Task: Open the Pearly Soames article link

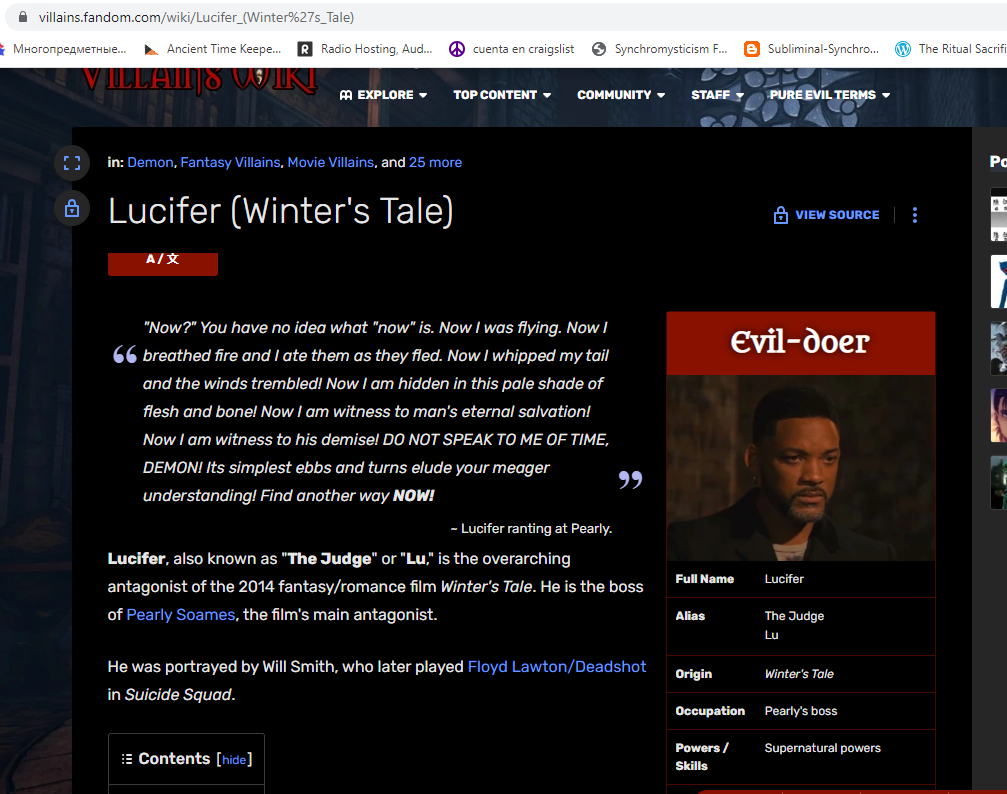Action: [180, 615]
